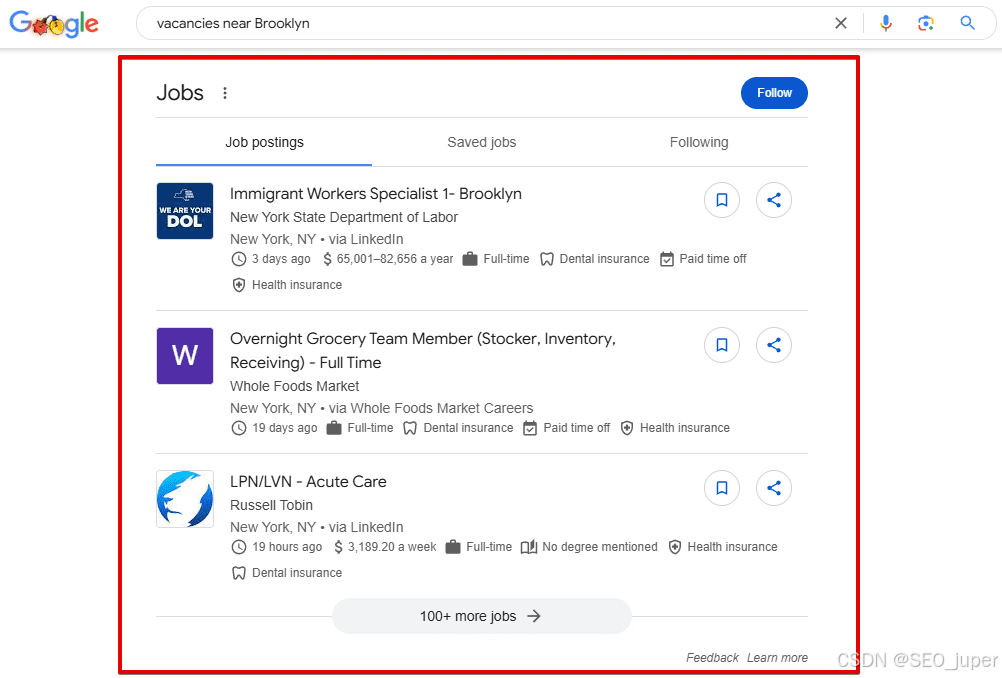Click the '100+ more jobs' button
This screenshot has width=1002, height=678.
pos(481,616)
